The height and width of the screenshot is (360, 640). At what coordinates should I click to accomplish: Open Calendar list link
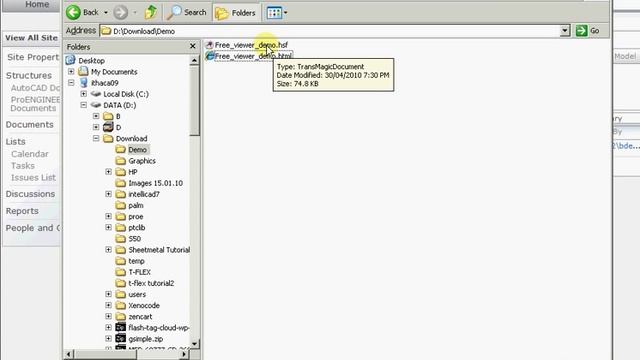(x=29, y=154)
